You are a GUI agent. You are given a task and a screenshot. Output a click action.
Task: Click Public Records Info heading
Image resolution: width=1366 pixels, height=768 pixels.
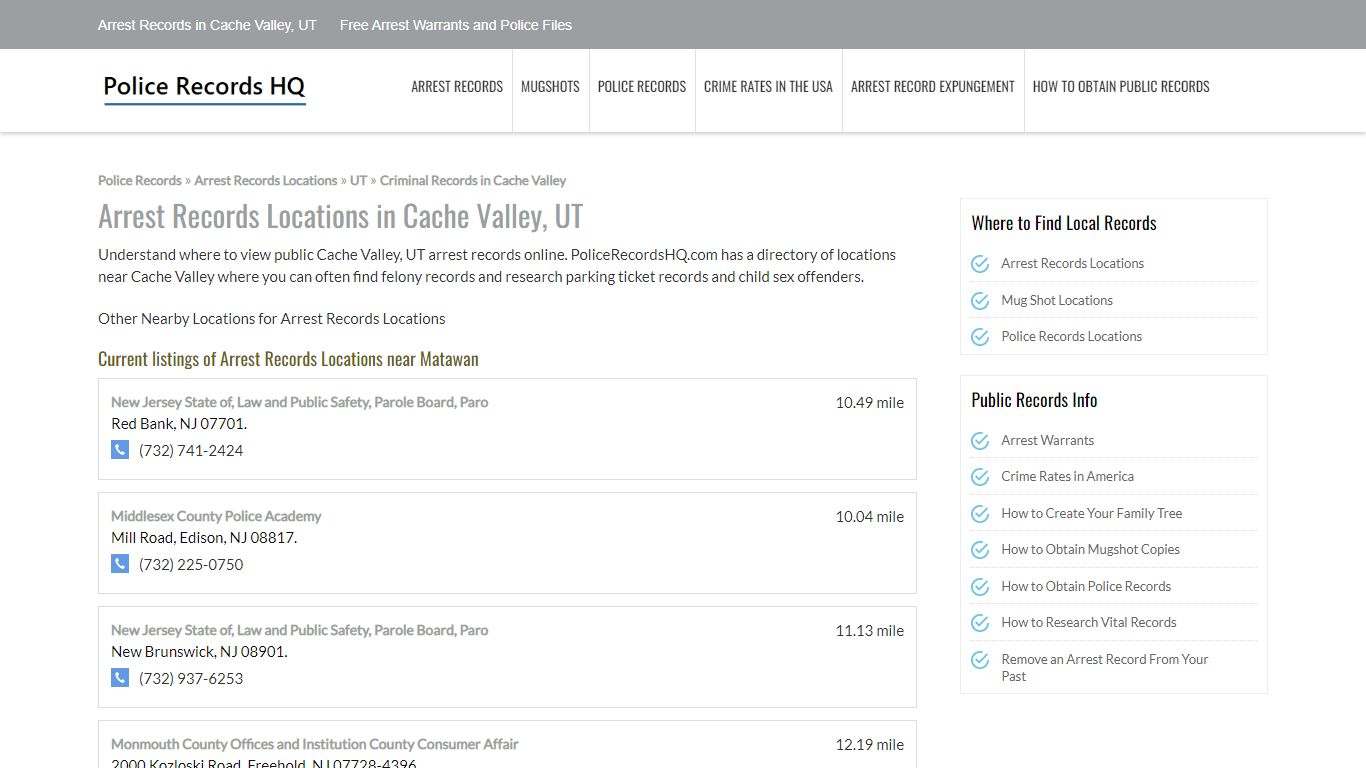coord(1034,400)
